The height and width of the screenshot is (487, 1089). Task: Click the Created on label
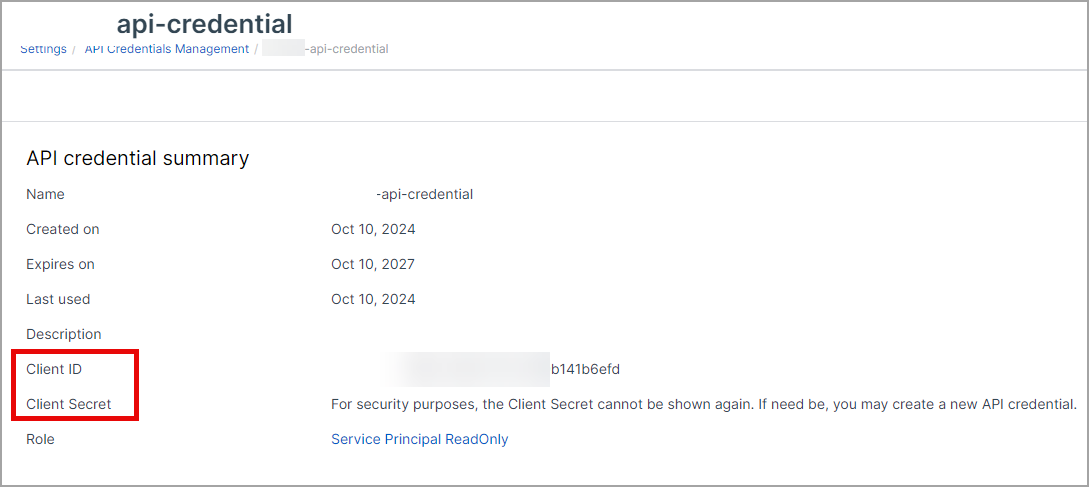coord(62,229)
